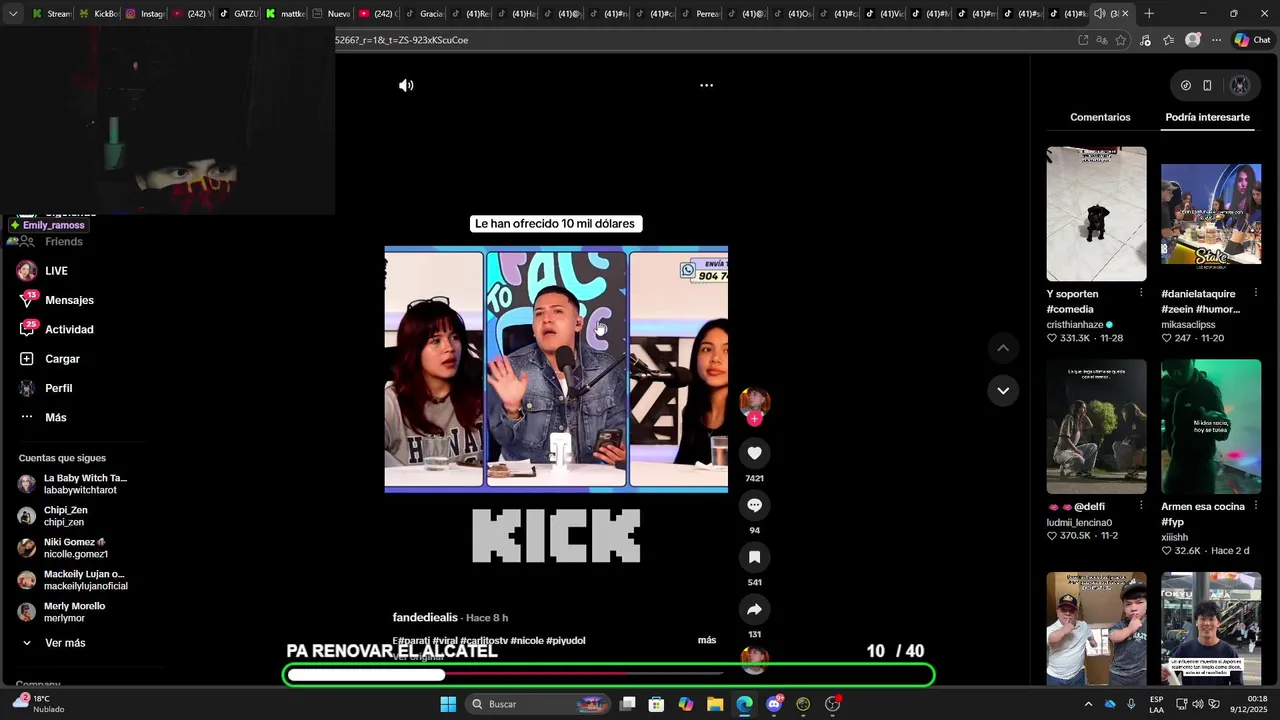Viewport: 1280px width, 720px height.
Task: Like the video with the heart icon
Action: click(754, 453)
